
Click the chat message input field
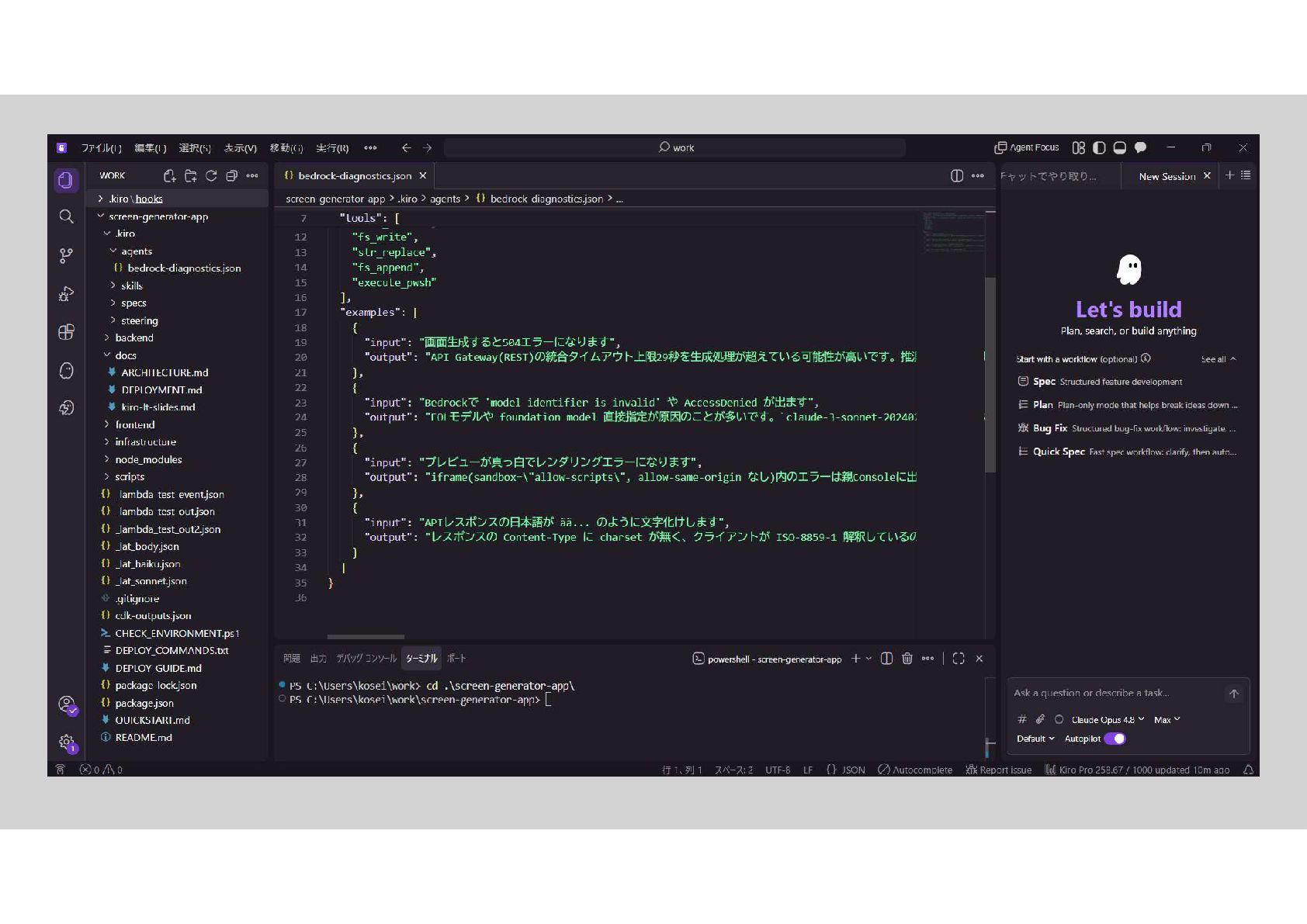[x=1118, y=693]
